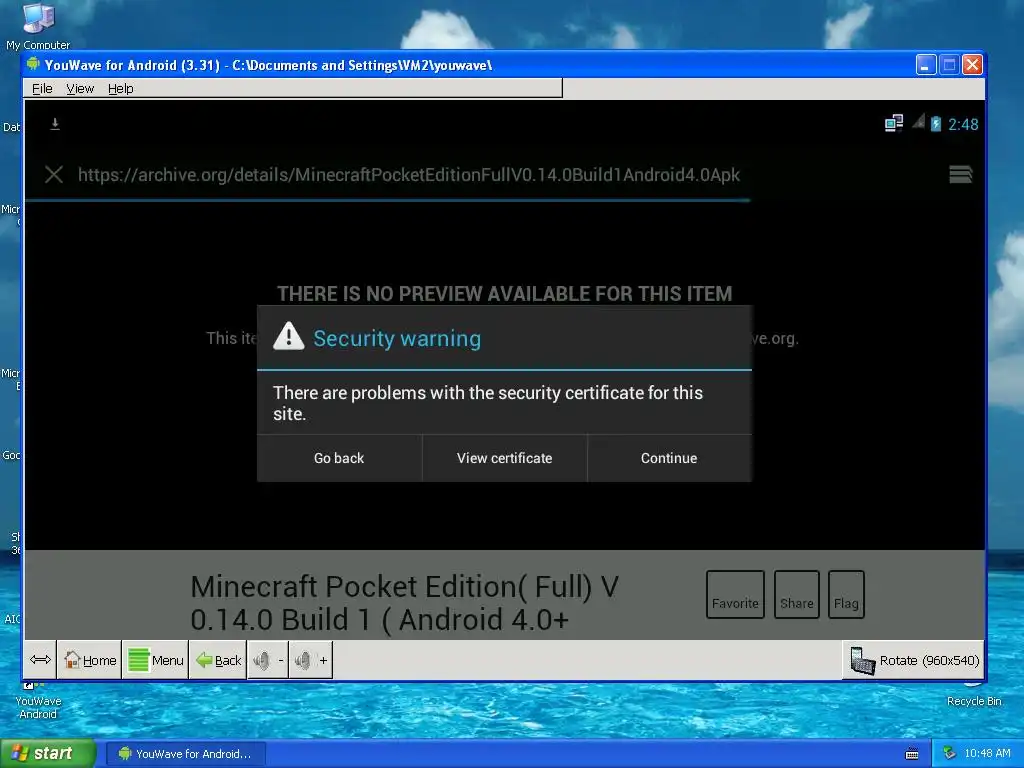Click the YouWave title bar app icon
The width and height of the screenshot is (1024, 768).
tap(33, 65)
